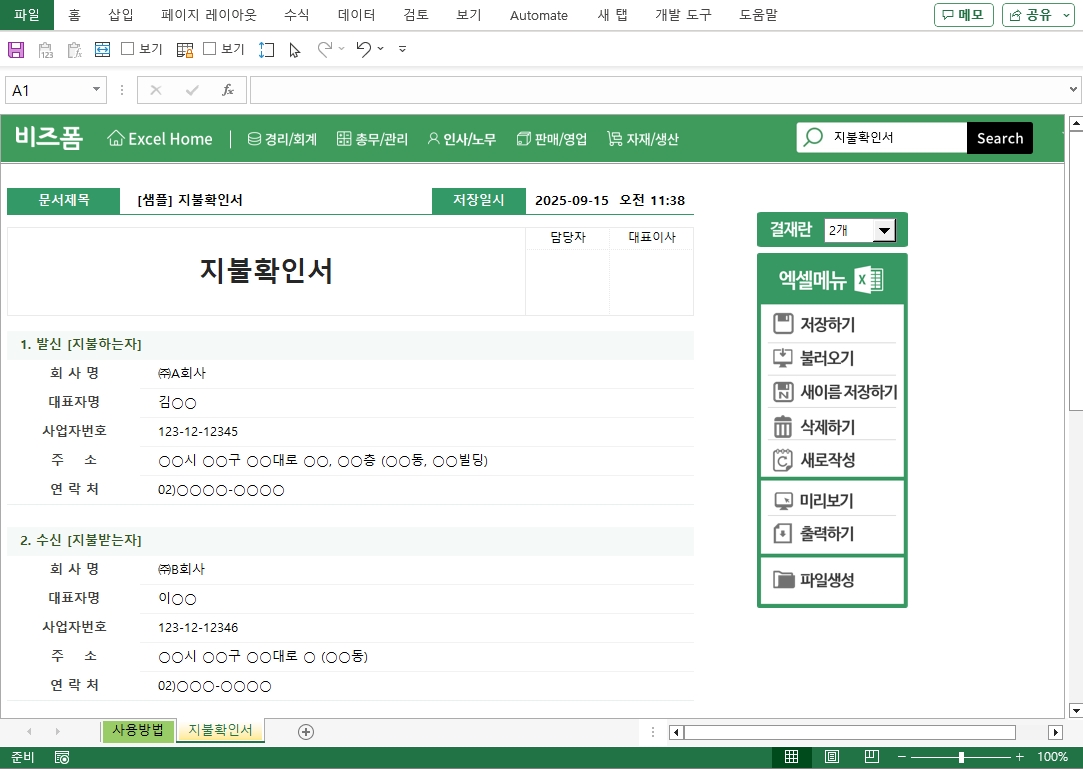
Task: Open the Customize Quick Access Toolbar dropdown
Action: pos(402,49)
